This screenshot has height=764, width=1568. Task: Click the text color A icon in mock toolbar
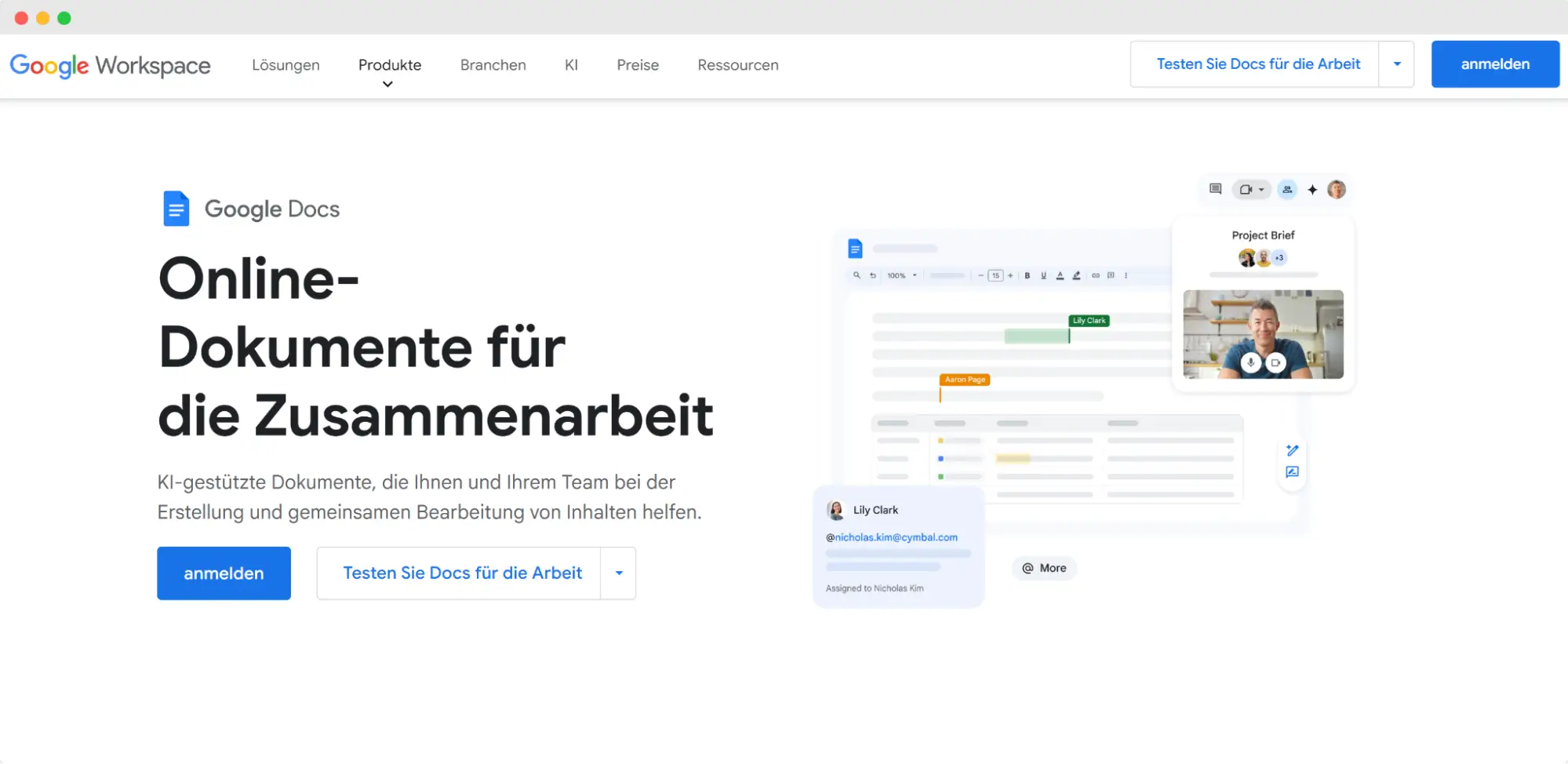pyautogui.click(x=1060, y=275)
